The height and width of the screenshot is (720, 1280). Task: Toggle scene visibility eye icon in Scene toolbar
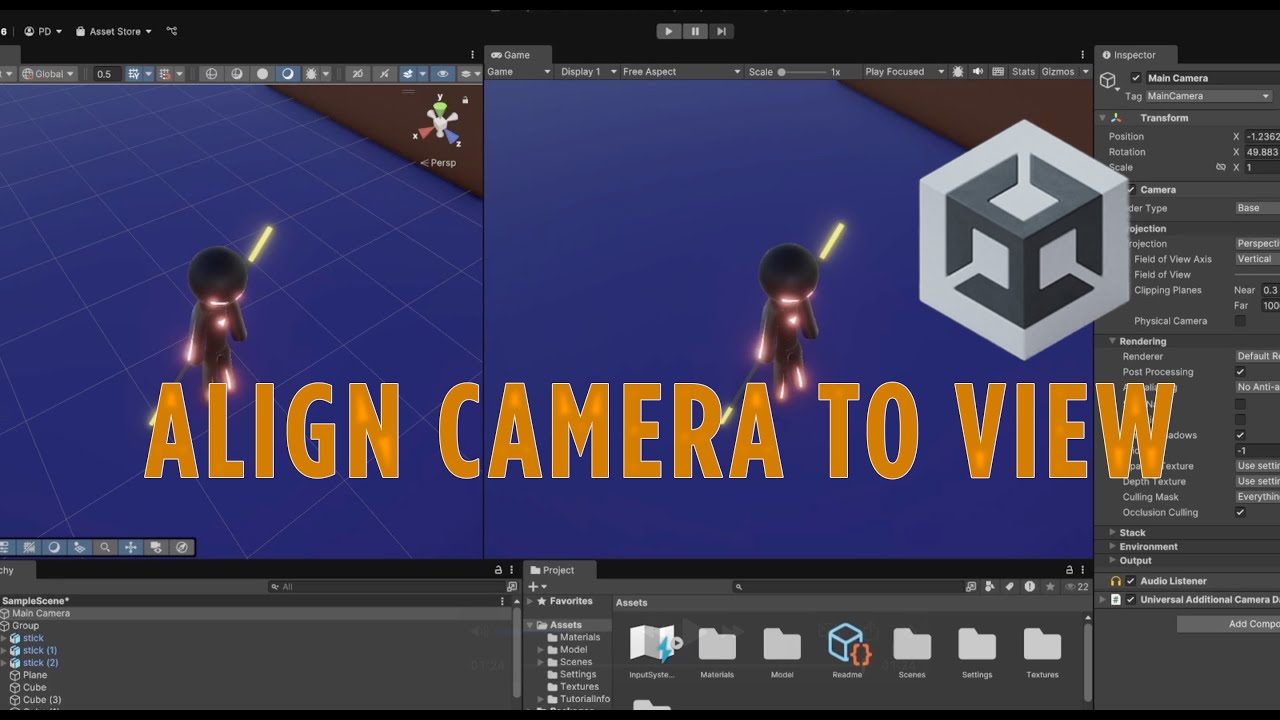442,73
